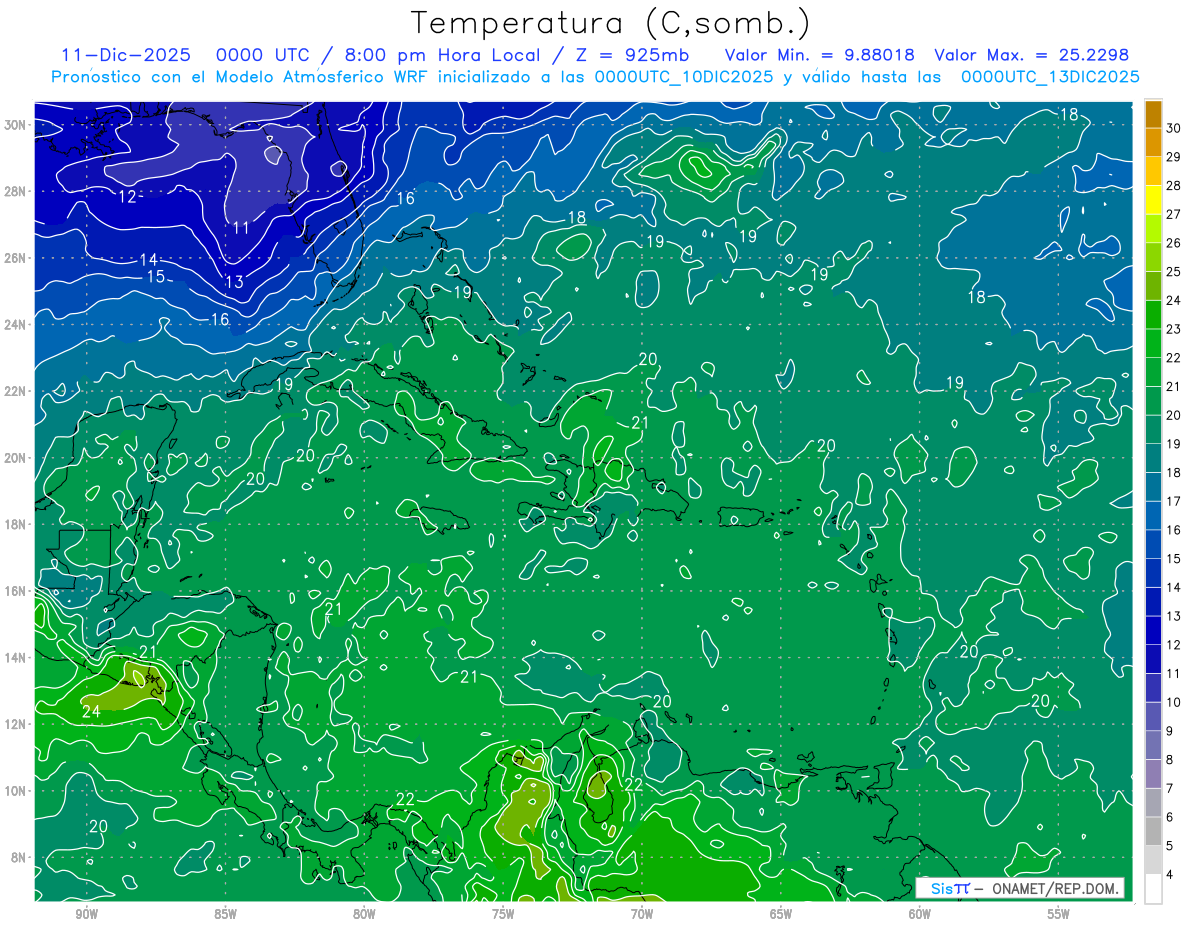Click the 65W longitude axis label
1200x927 pixels.
pyautogui.click(x=781, y=914)
